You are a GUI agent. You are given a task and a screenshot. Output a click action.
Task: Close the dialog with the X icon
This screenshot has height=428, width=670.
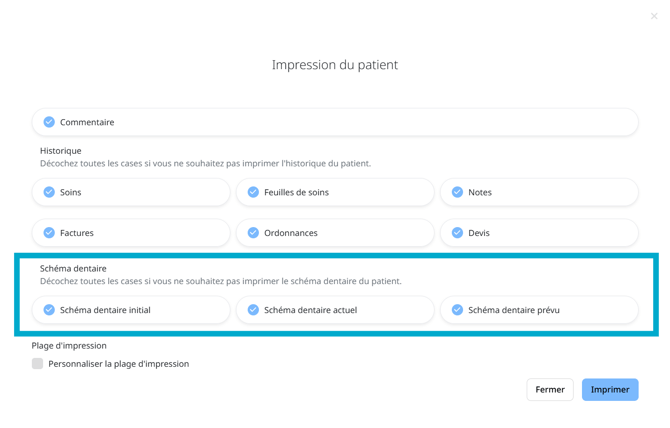(x=654, y=16)
